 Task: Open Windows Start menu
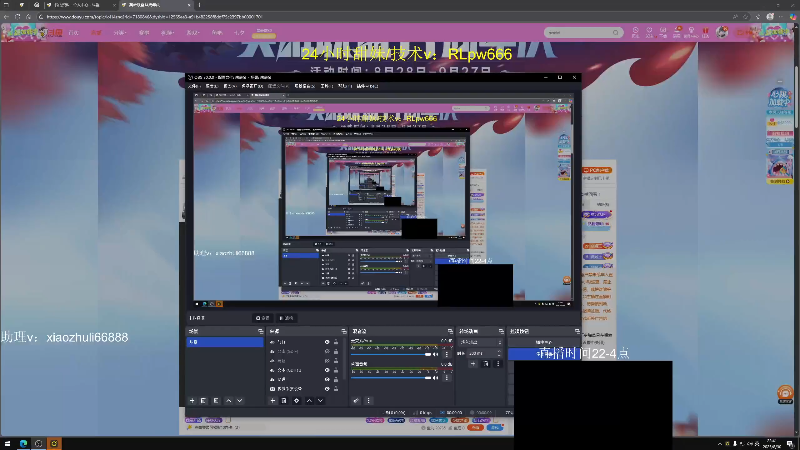[7, 444]
